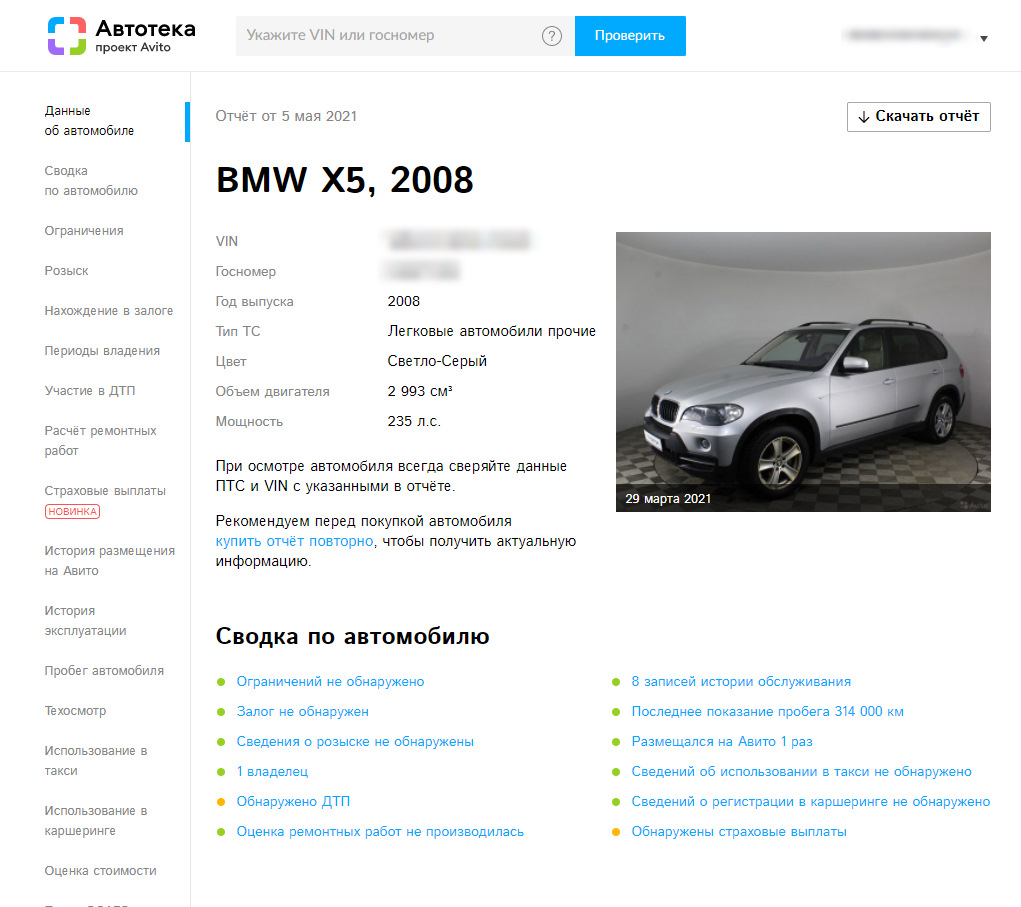The width and height of the screenshot is (1021, 907).
Task: Open the VIN help question-mark icon
Action: (x=552, y=36)
